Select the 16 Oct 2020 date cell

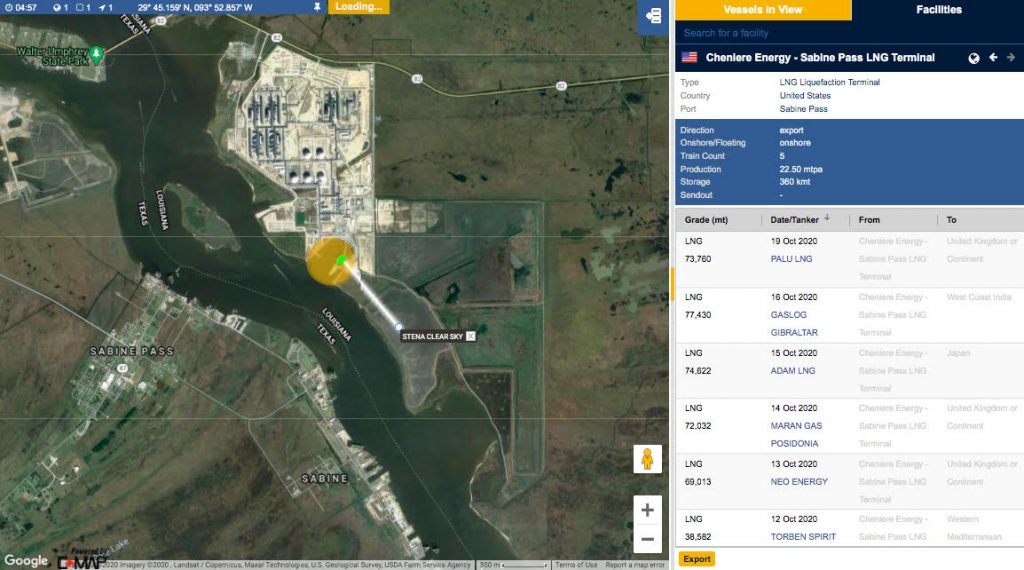(x=793, y=296)
